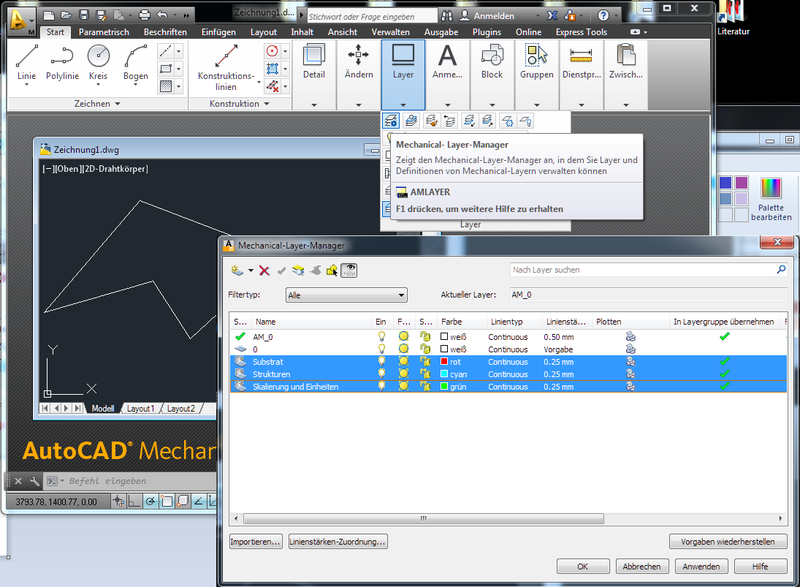Open the dropdown arrow under Linie

[x=26, y=85]
